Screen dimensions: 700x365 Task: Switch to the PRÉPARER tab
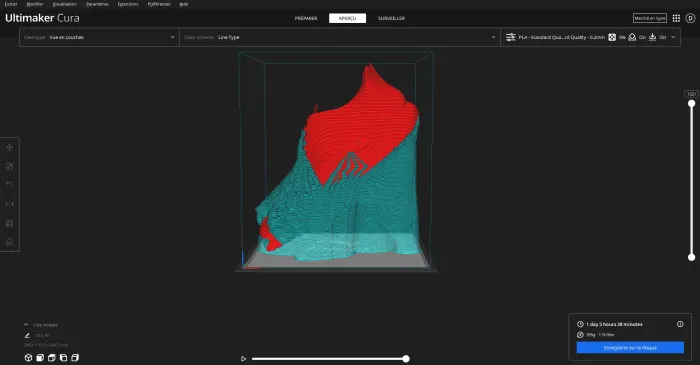(306, 18)
